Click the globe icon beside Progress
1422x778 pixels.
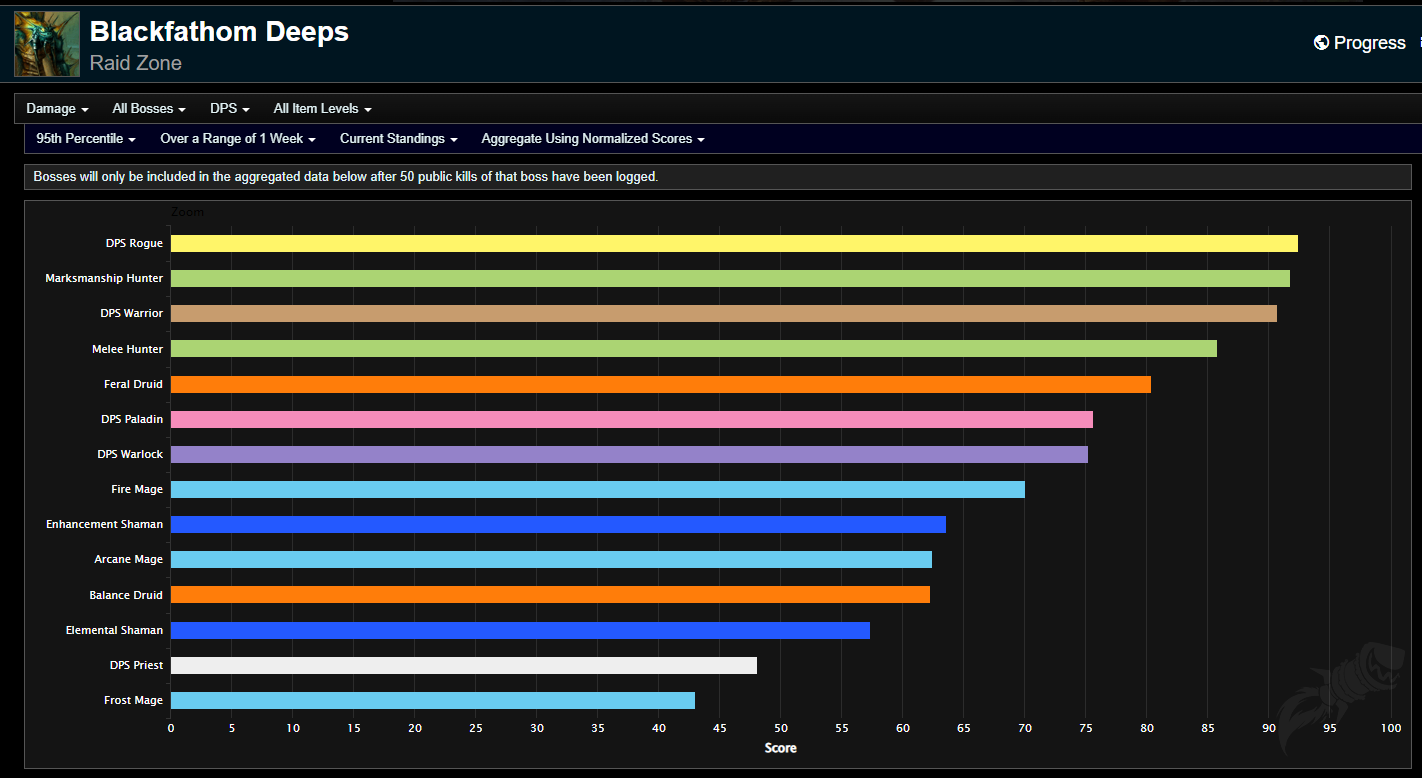1321,42
